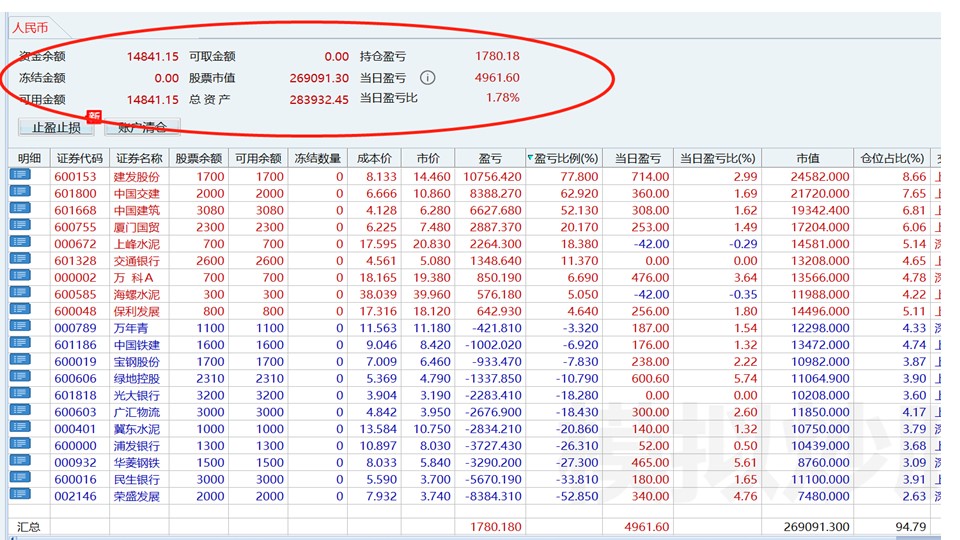Select the 人民币 currency tab
The height and width of the screenshot is (540, 960).
[30, 28]
